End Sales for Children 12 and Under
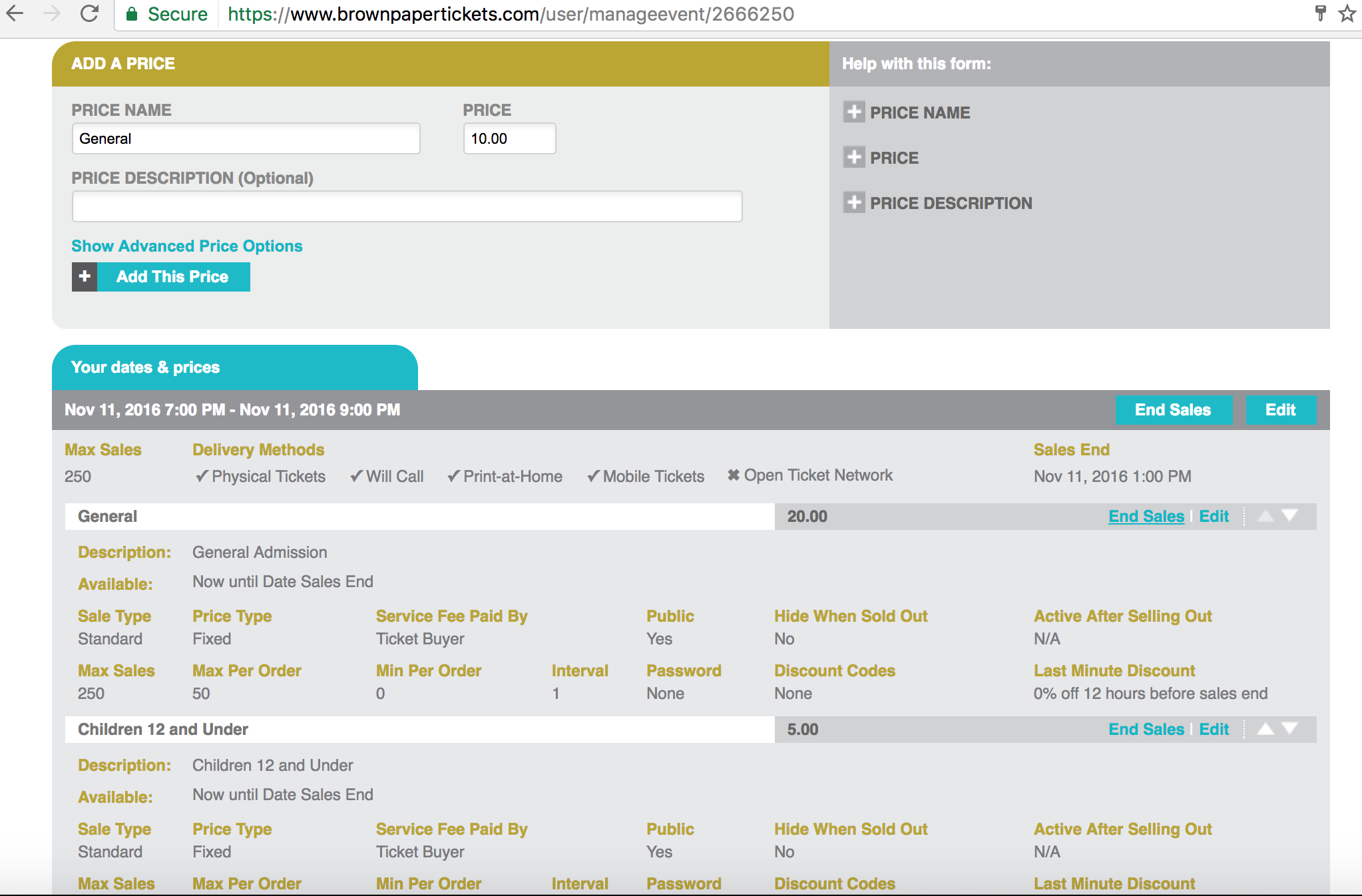Viewport: 1362px width, 896px height. 1146,730
